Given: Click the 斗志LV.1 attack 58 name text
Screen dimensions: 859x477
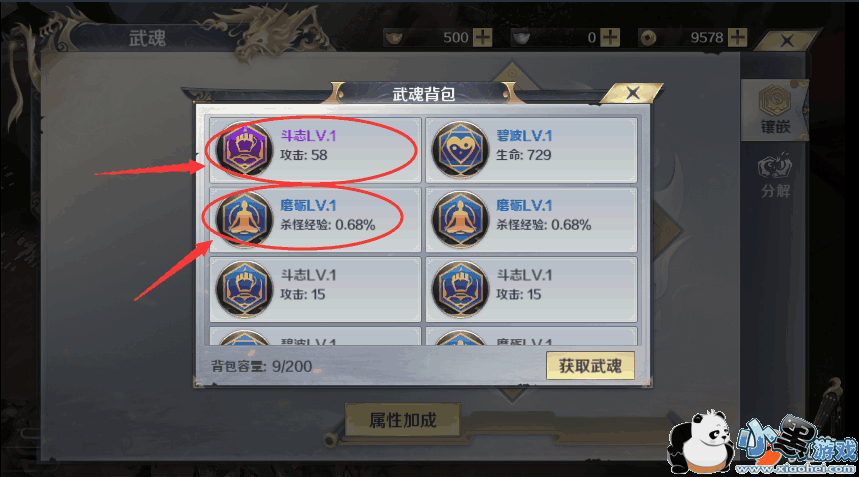Looking at the screenshot, I should pyautogui.click(x=308, y=136).
